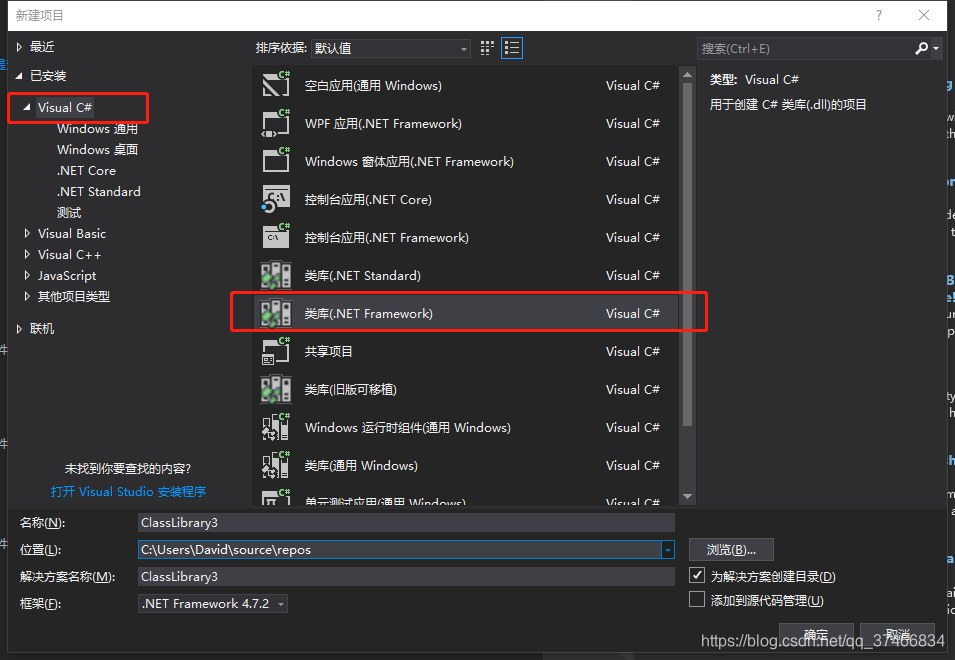
Task: Collapse the Visual C# tree node
Action: (x=27, y=107)
